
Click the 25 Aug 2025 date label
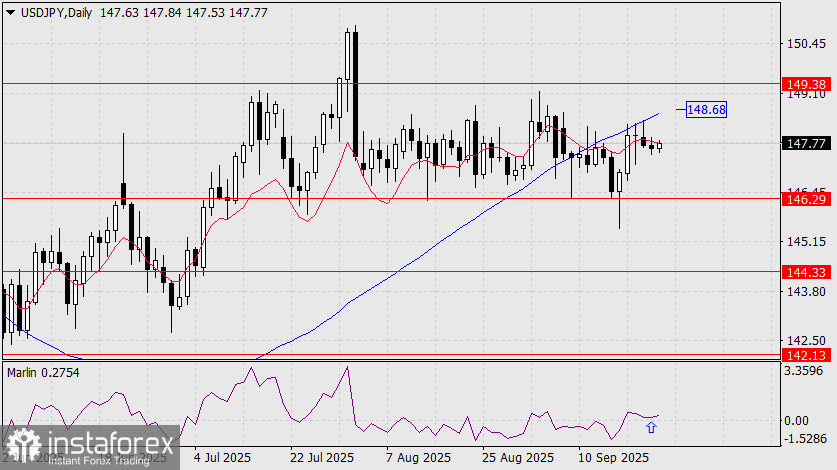(518, 458)
